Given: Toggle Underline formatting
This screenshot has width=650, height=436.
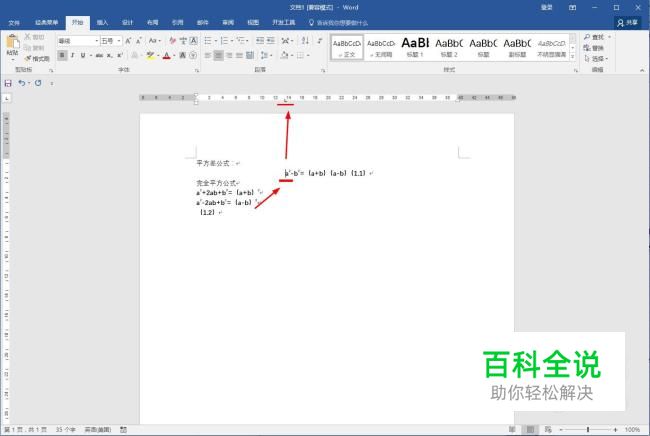Looking at the screenshot, I should point(83,55).
